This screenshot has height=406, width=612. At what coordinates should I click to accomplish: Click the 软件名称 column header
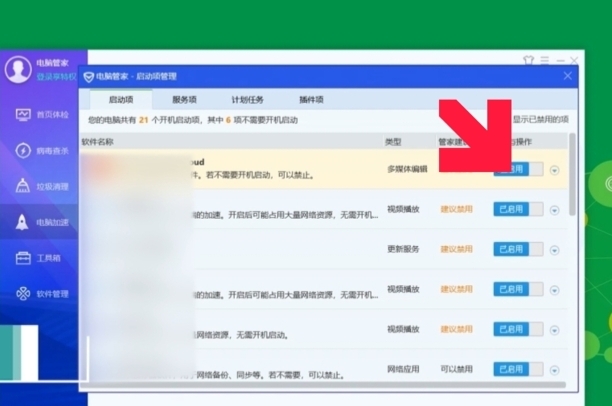[98, 142]
